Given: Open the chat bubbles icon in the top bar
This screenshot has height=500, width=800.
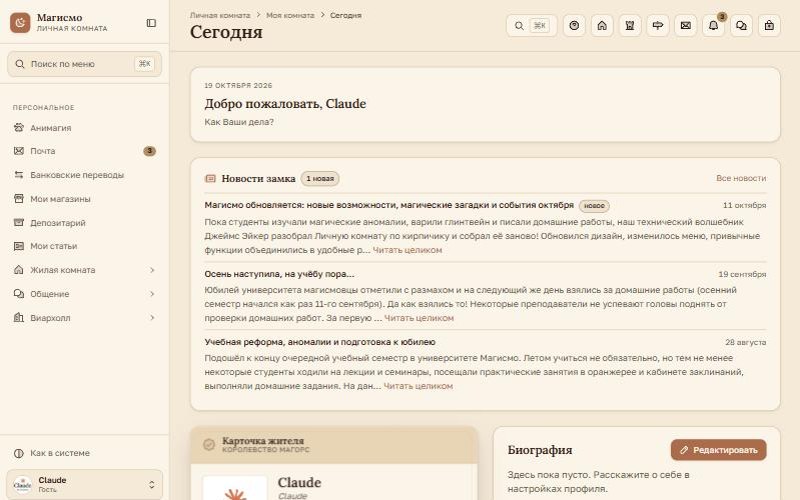Looking at the screenshot, I should pyautogui.click(x=741, y=26).
